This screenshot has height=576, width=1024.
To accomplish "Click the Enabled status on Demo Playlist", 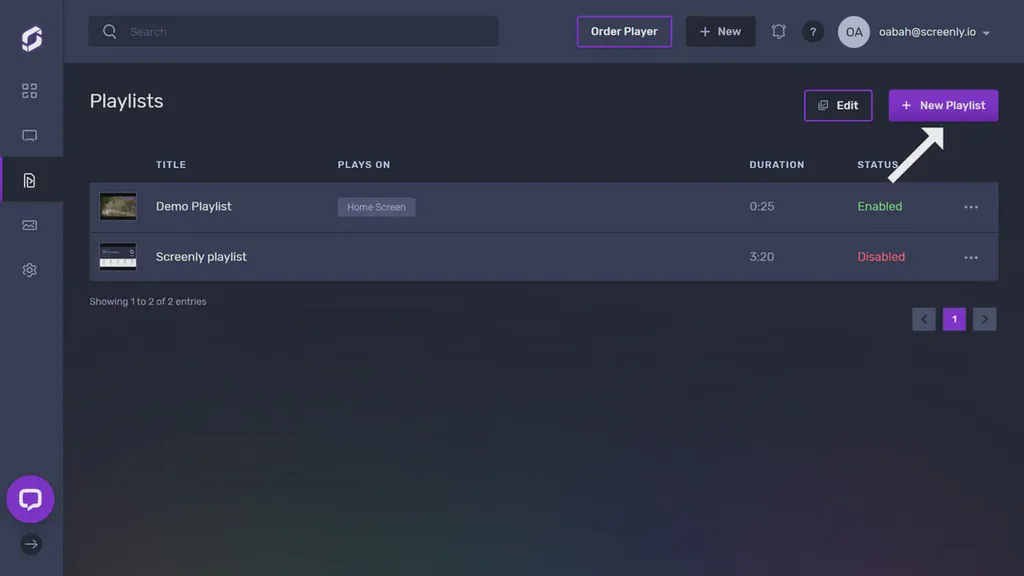I will (x=880, y=206).
